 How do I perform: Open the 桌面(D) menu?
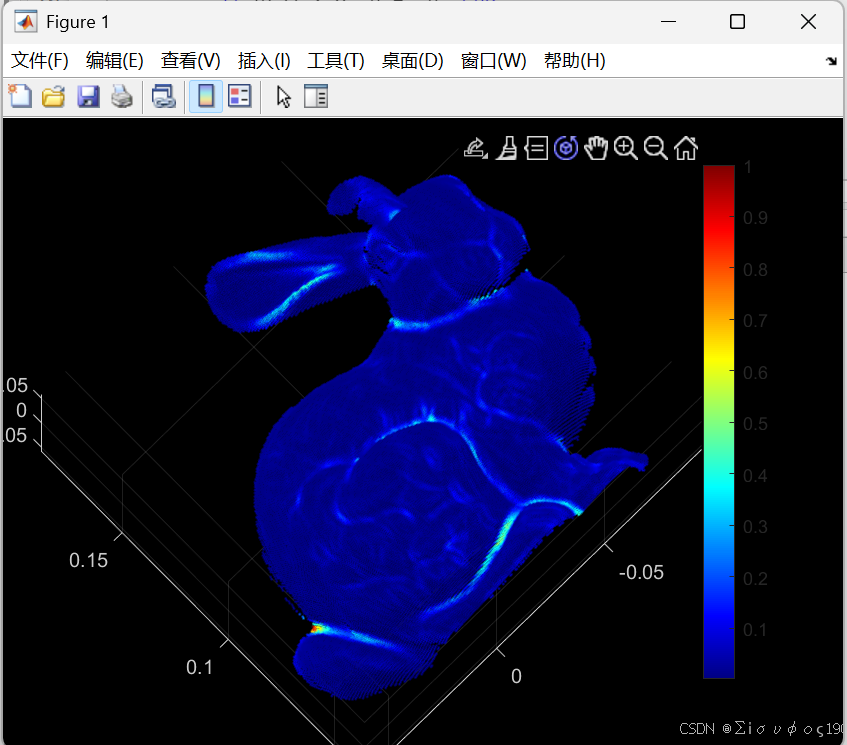pyautogui.click(x=413, y=61)
